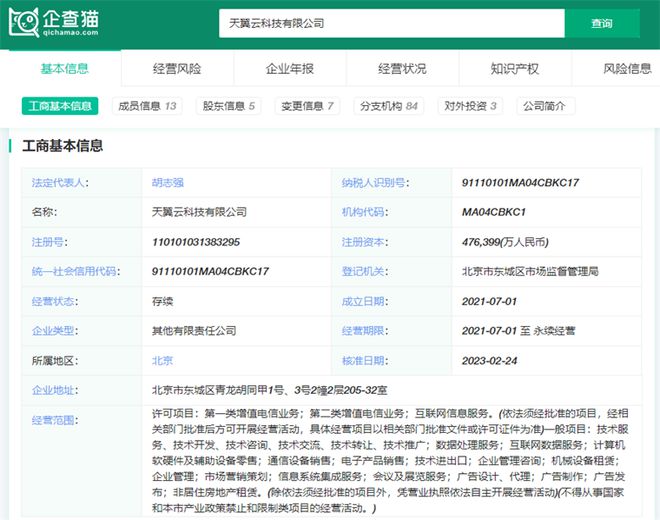Select the text 其他有限责任公司
The image size is (660, 520).
[194, 331]
